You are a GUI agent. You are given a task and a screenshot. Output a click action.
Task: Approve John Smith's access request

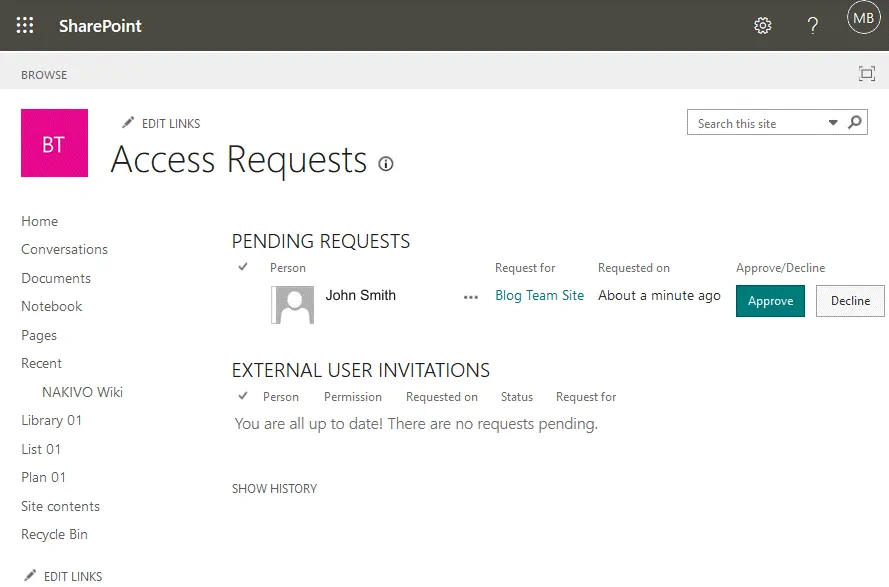770,301
